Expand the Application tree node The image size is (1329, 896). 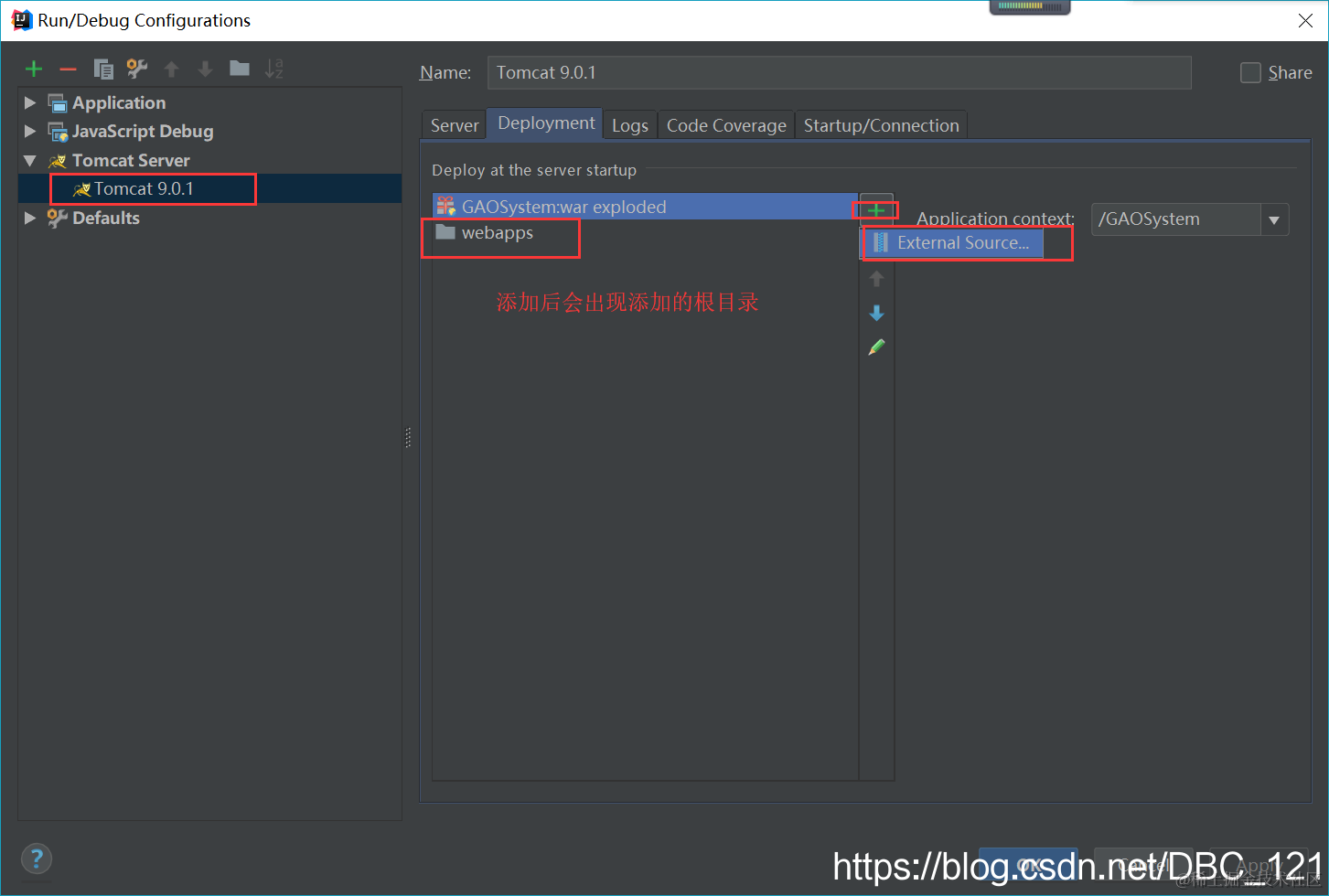click(30, 102)
